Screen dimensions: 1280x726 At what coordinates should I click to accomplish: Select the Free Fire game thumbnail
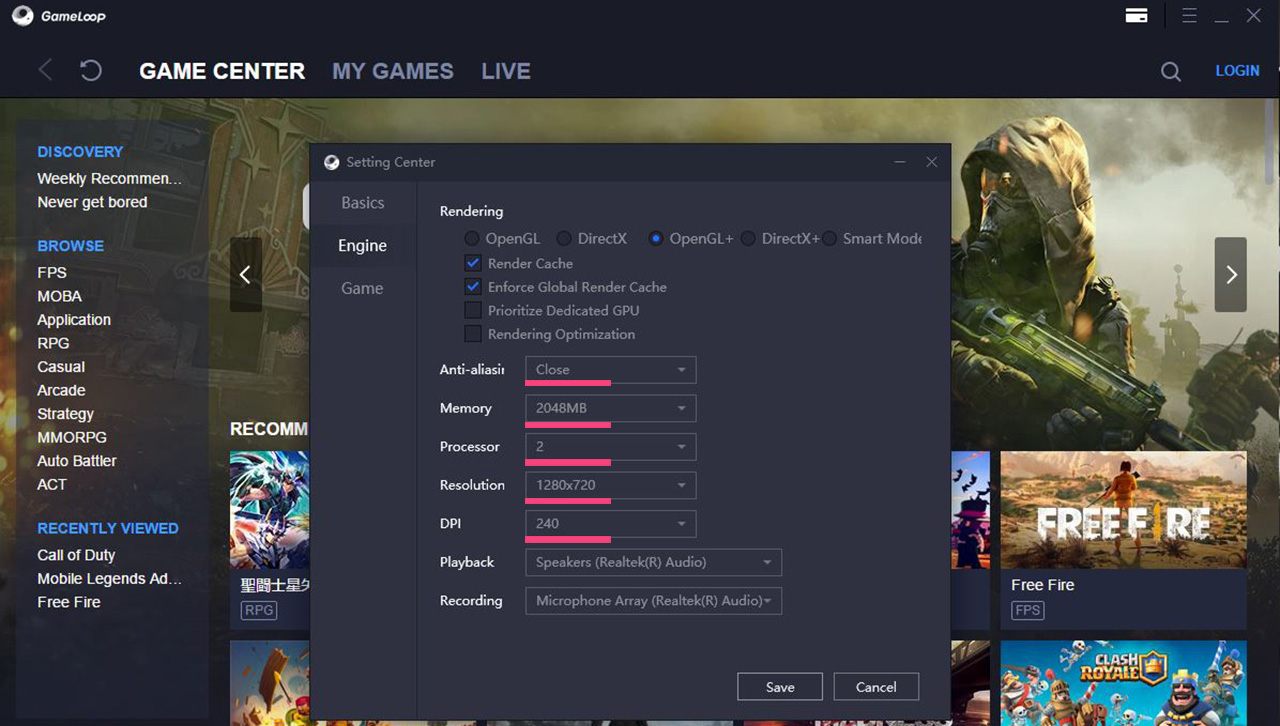point(1123,510)
